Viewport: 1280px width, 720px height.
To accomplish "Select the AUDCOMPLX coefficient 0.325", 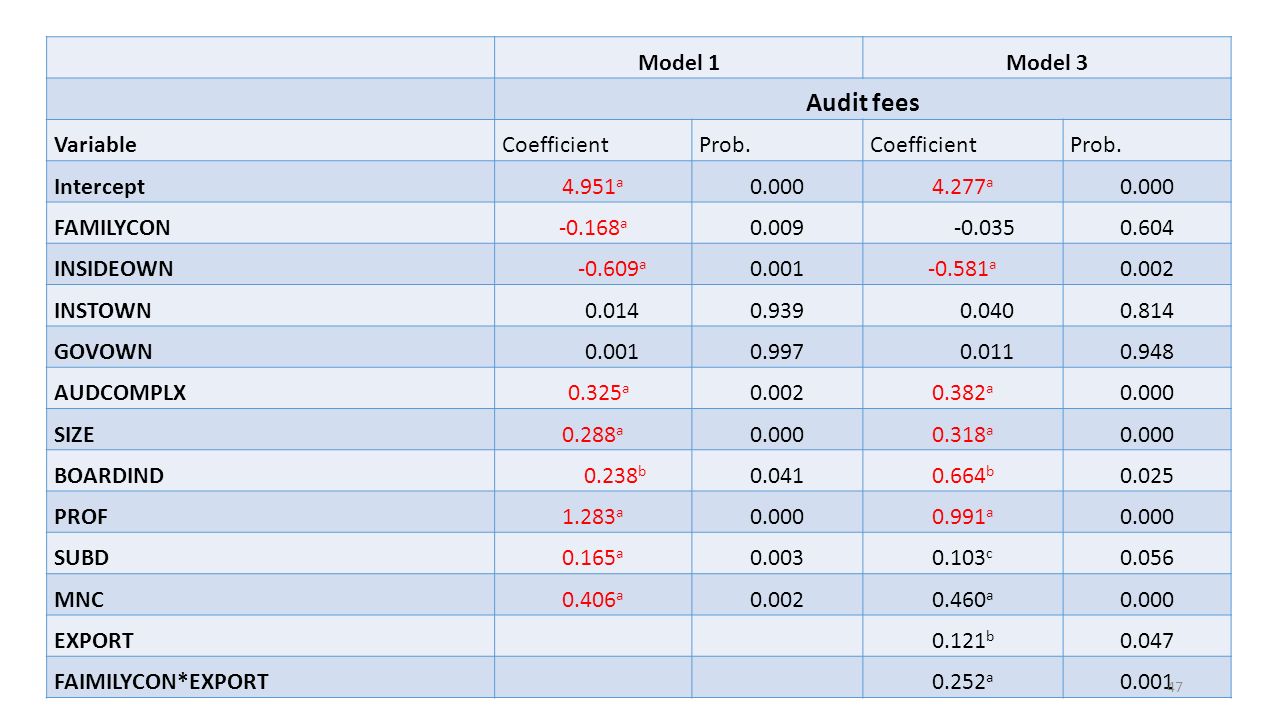I will (x=599, y=393).
